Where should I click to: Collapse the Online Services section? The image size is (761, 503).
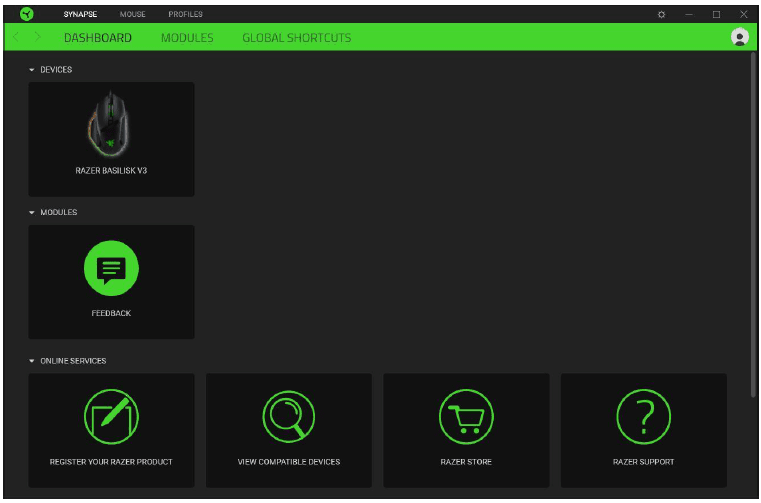point(32,361)
